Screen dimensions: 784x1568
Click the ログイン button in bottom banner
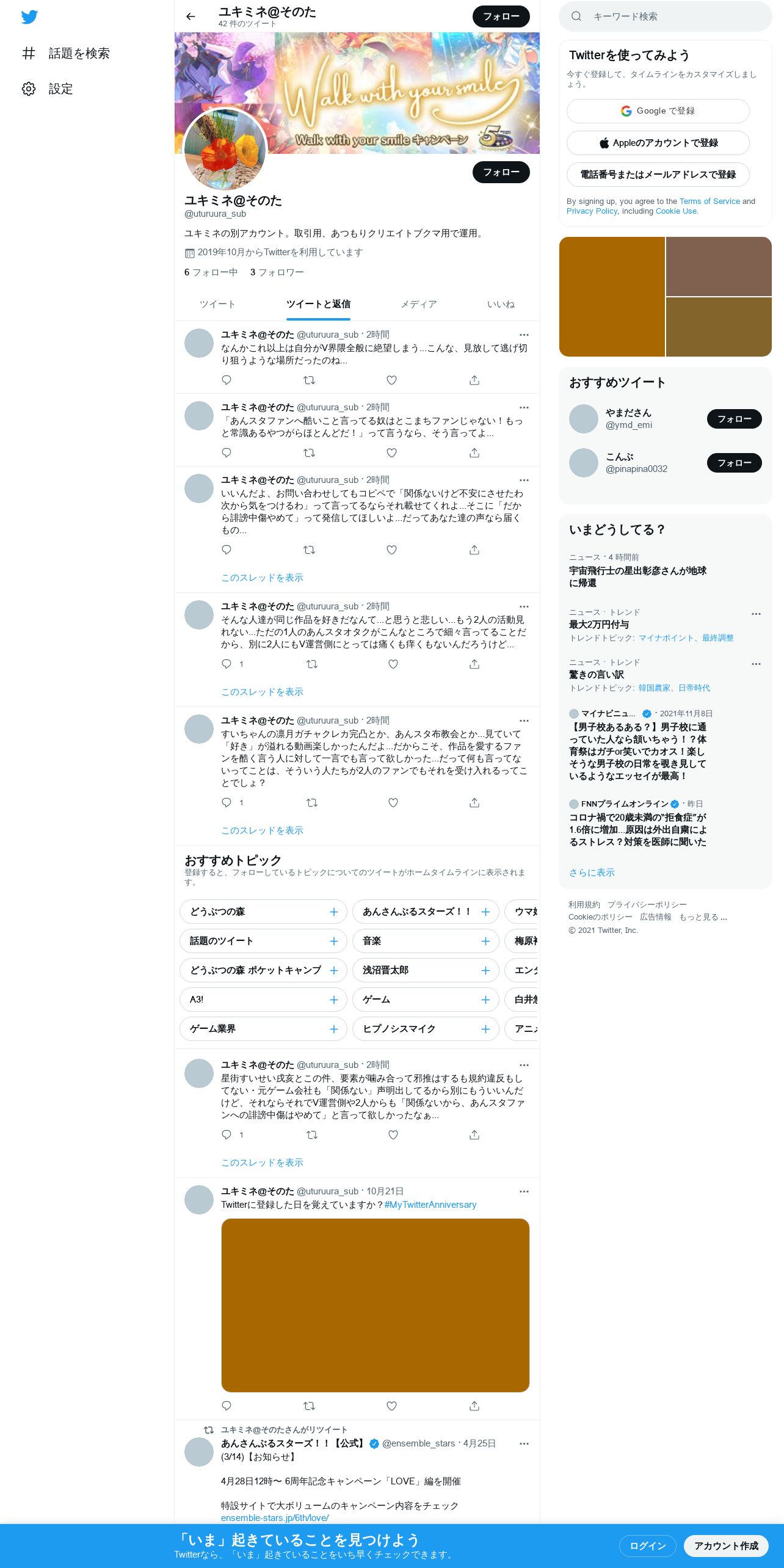[648, 1545]
